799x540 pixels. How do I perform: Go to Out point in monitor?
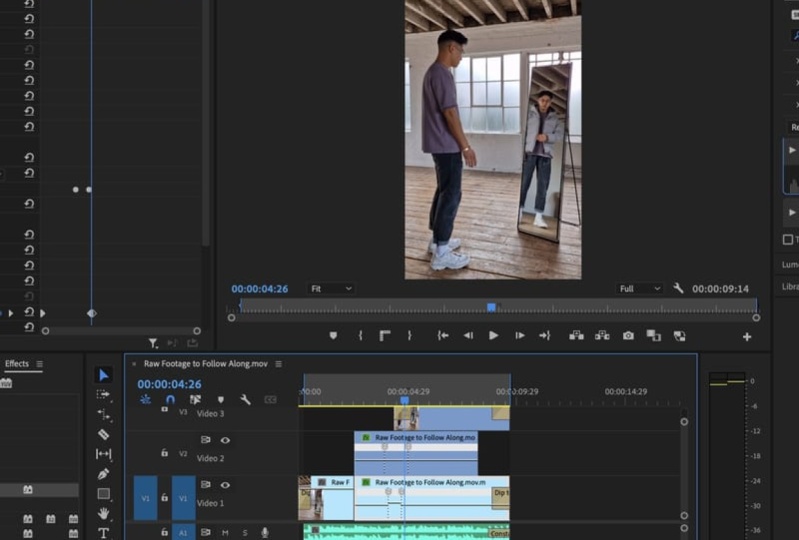(544, 336)
